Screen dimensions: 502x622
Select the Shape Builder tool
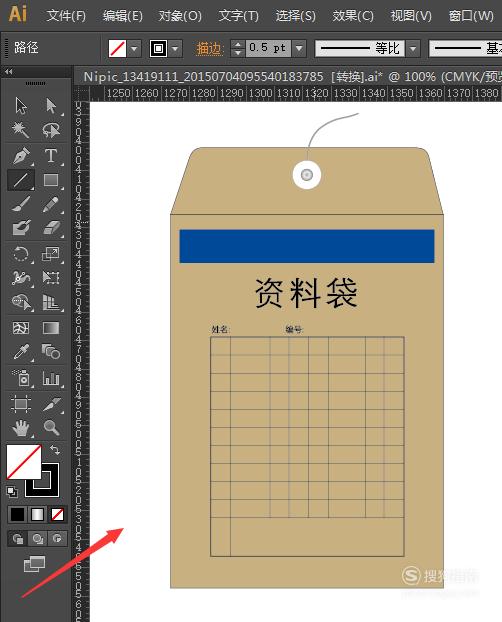click(x=21, y=302)
